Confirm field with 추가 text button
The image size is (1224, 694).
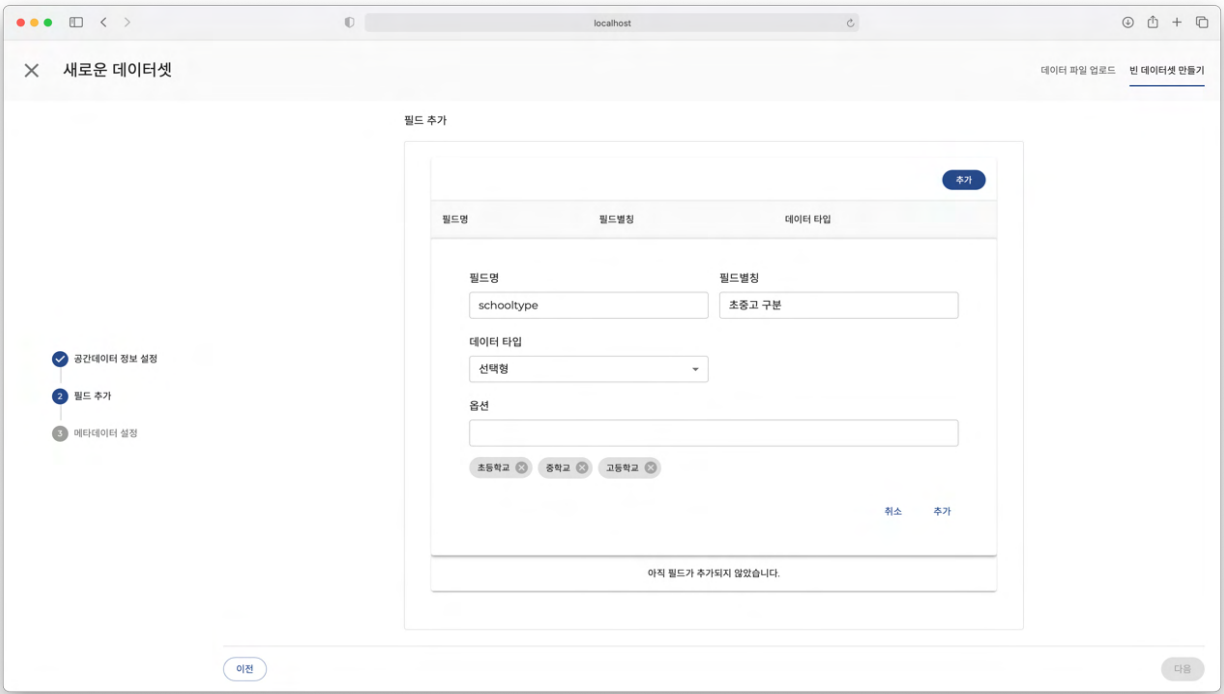click(x=942, y=511)
